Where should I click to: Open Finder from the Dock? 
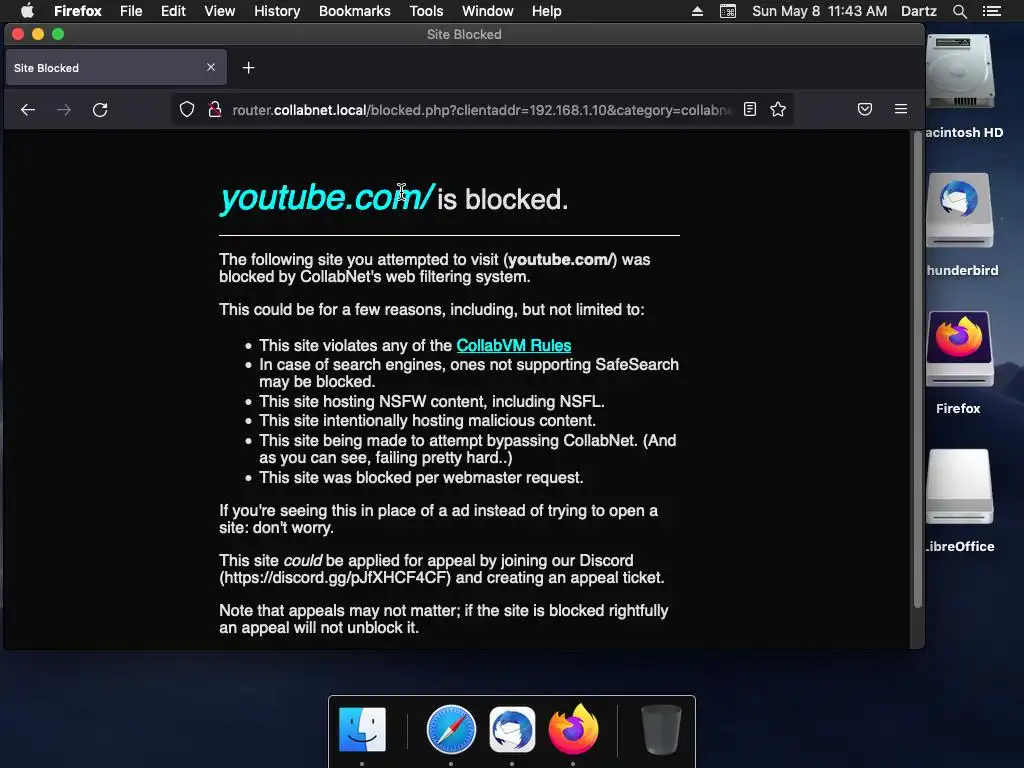[x=362, y=729]
